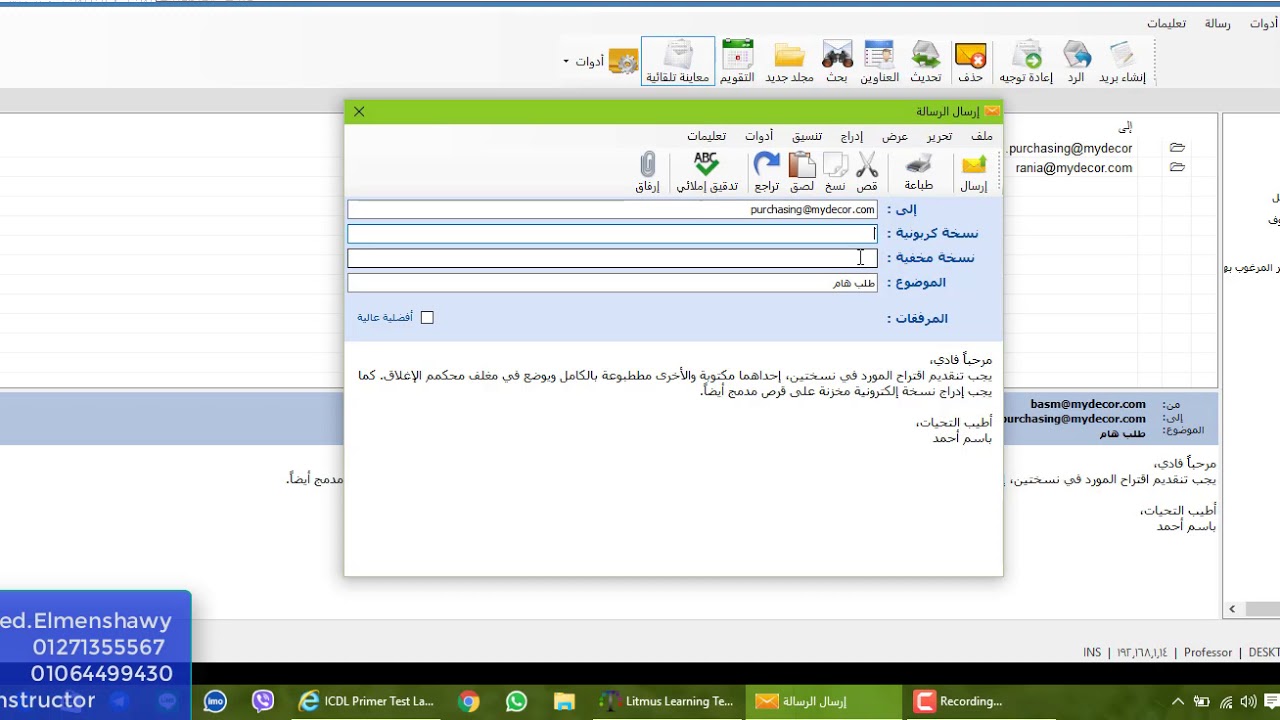
Task: Click the horizontal scrollbar left arrow
Action: pos(1232,608)
